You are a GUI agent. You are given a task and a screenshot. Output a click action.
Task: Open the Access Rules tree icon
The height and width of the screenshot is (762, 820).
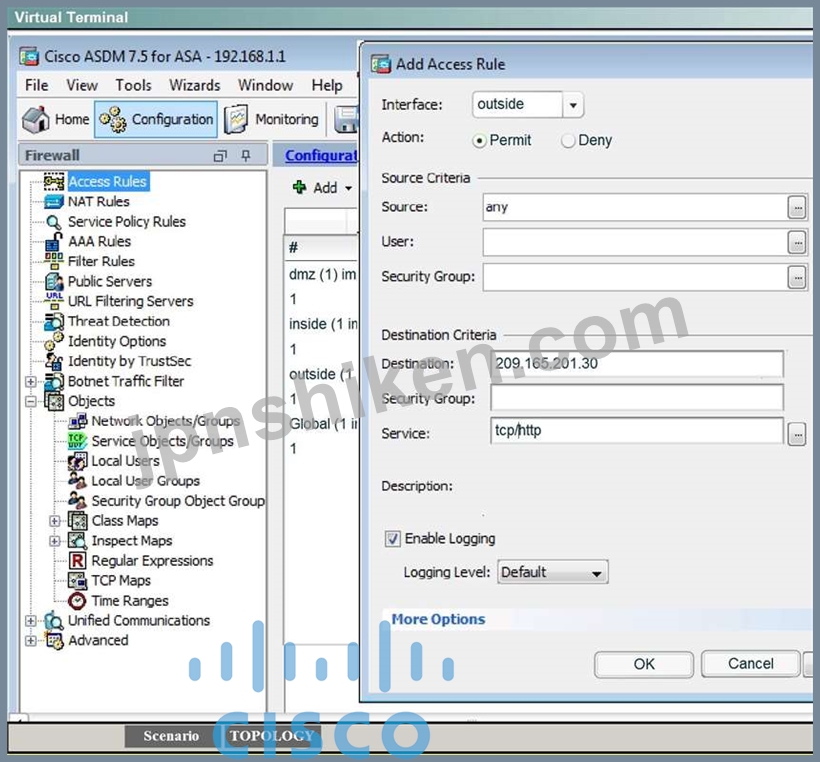tap(54, 181)
